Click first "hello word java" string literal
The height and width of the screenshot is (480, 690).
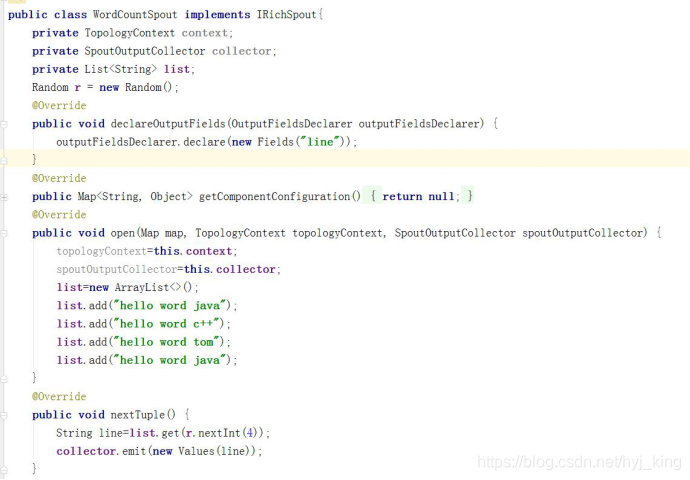(x=172, y=305)
